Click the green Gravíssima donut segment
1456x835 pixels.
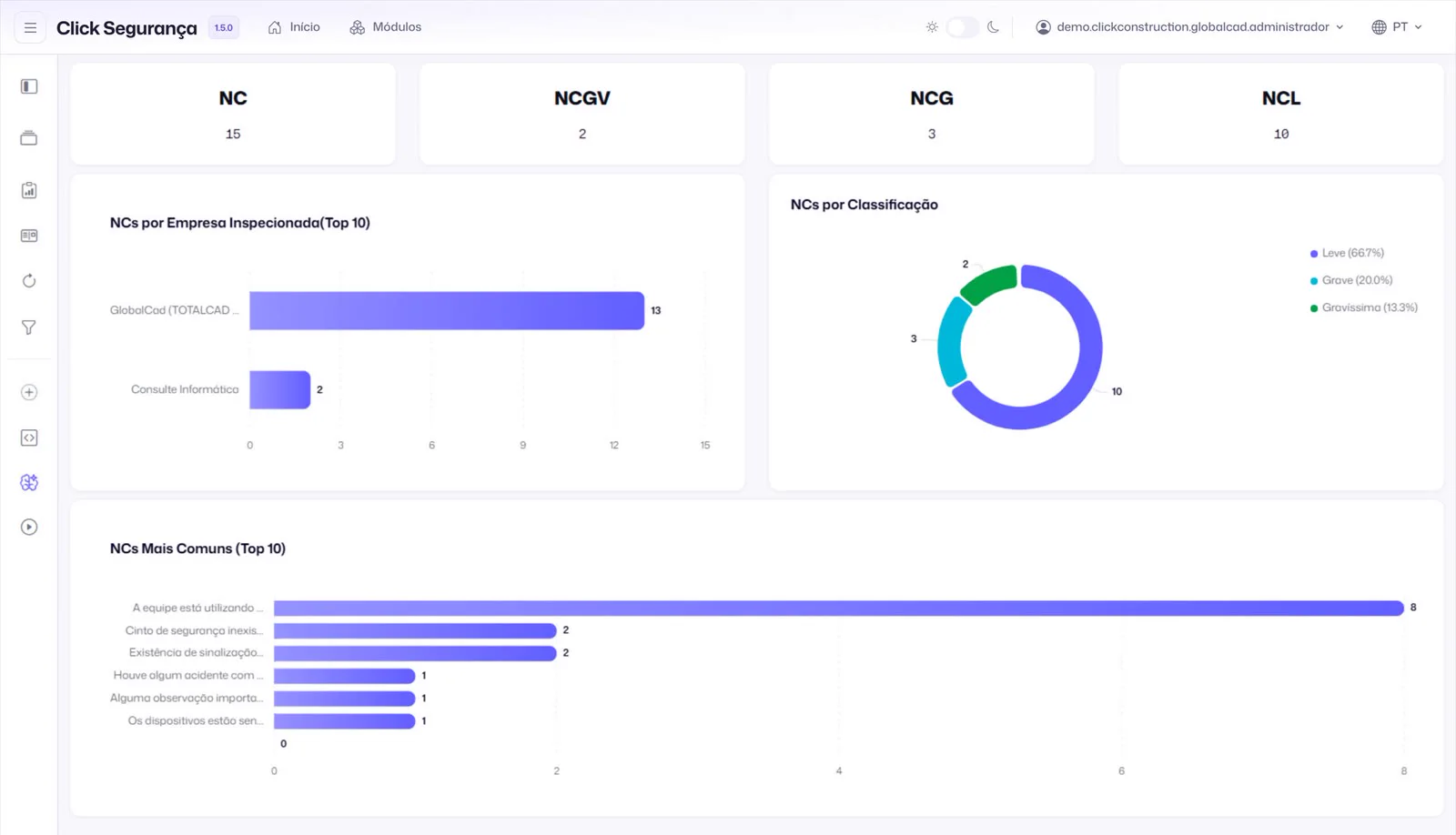coord(990,282)
